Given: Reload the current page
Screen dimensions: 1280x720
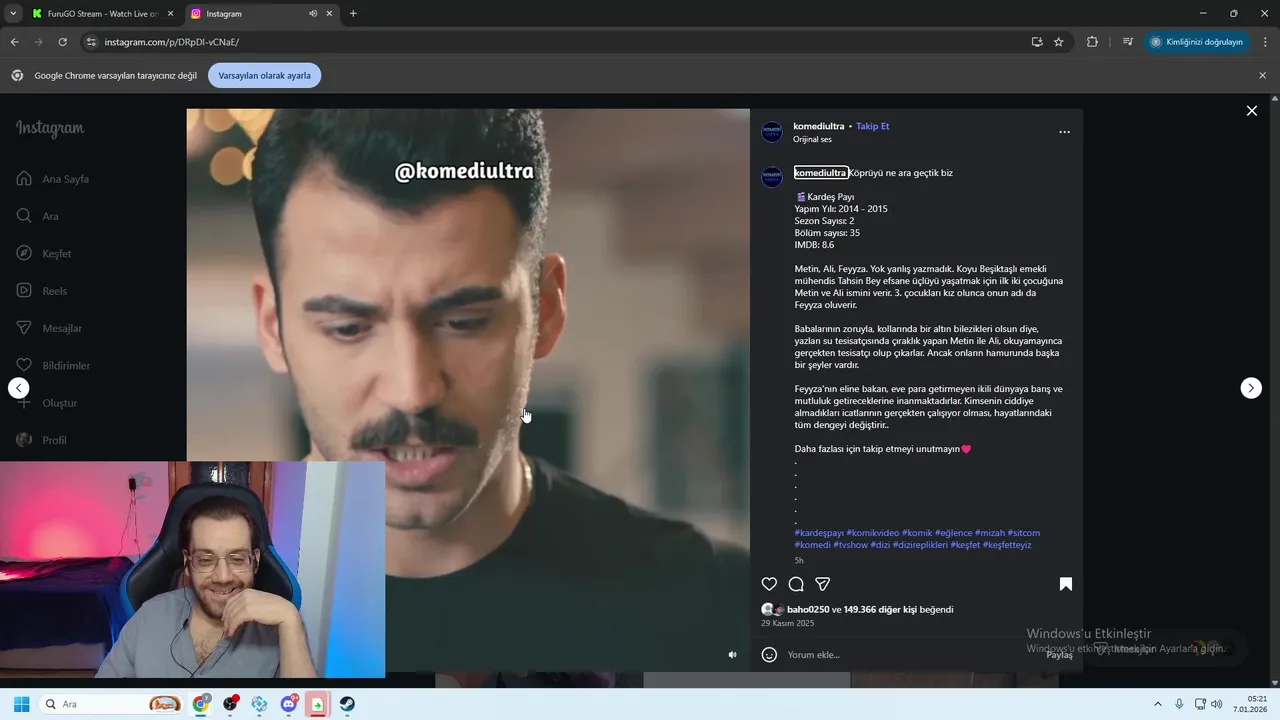Looking at the screenshot, I should [63, 42].
